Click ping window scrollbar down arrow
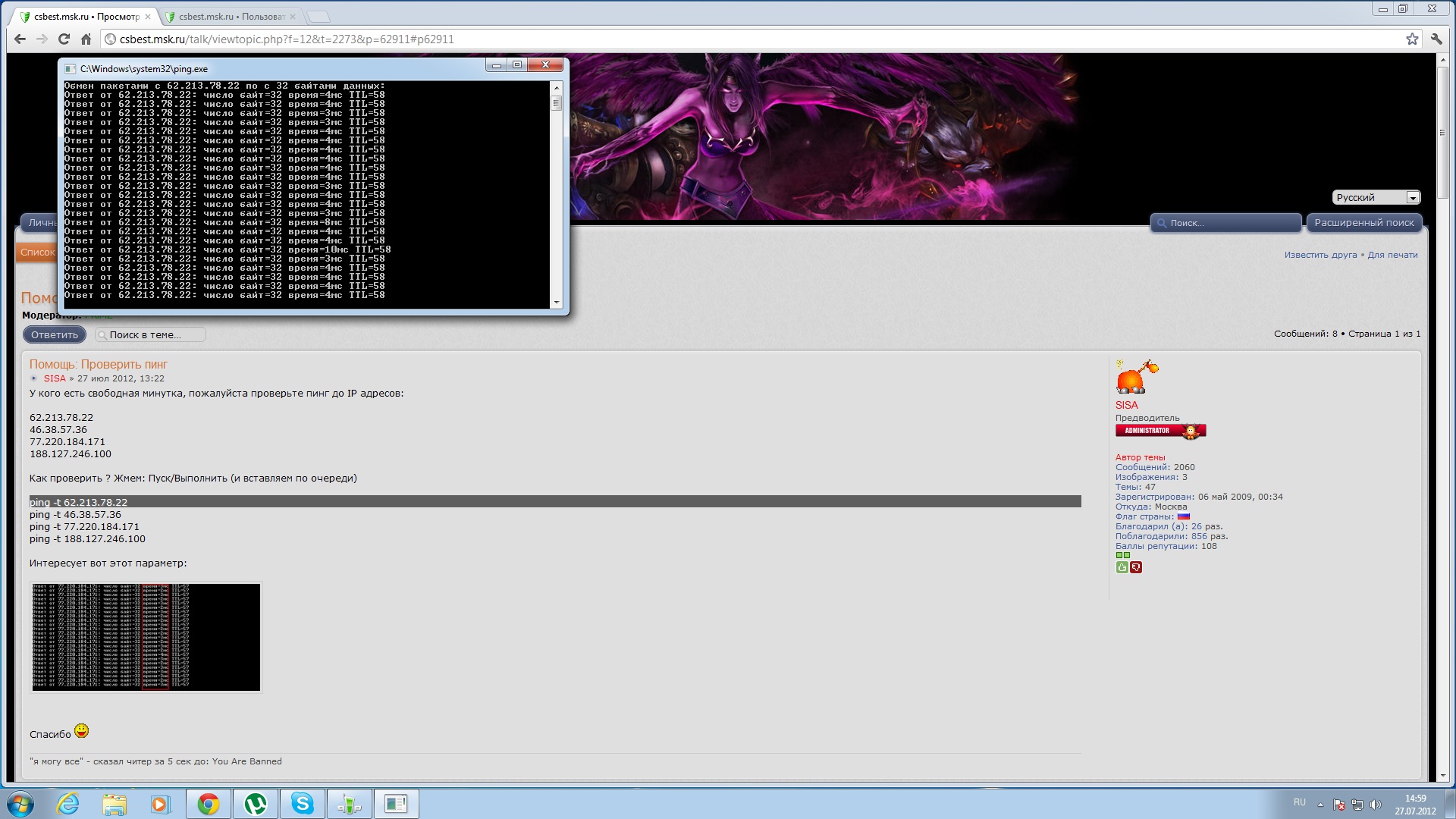Screen dimensions: 1456x819 [557, 303]
